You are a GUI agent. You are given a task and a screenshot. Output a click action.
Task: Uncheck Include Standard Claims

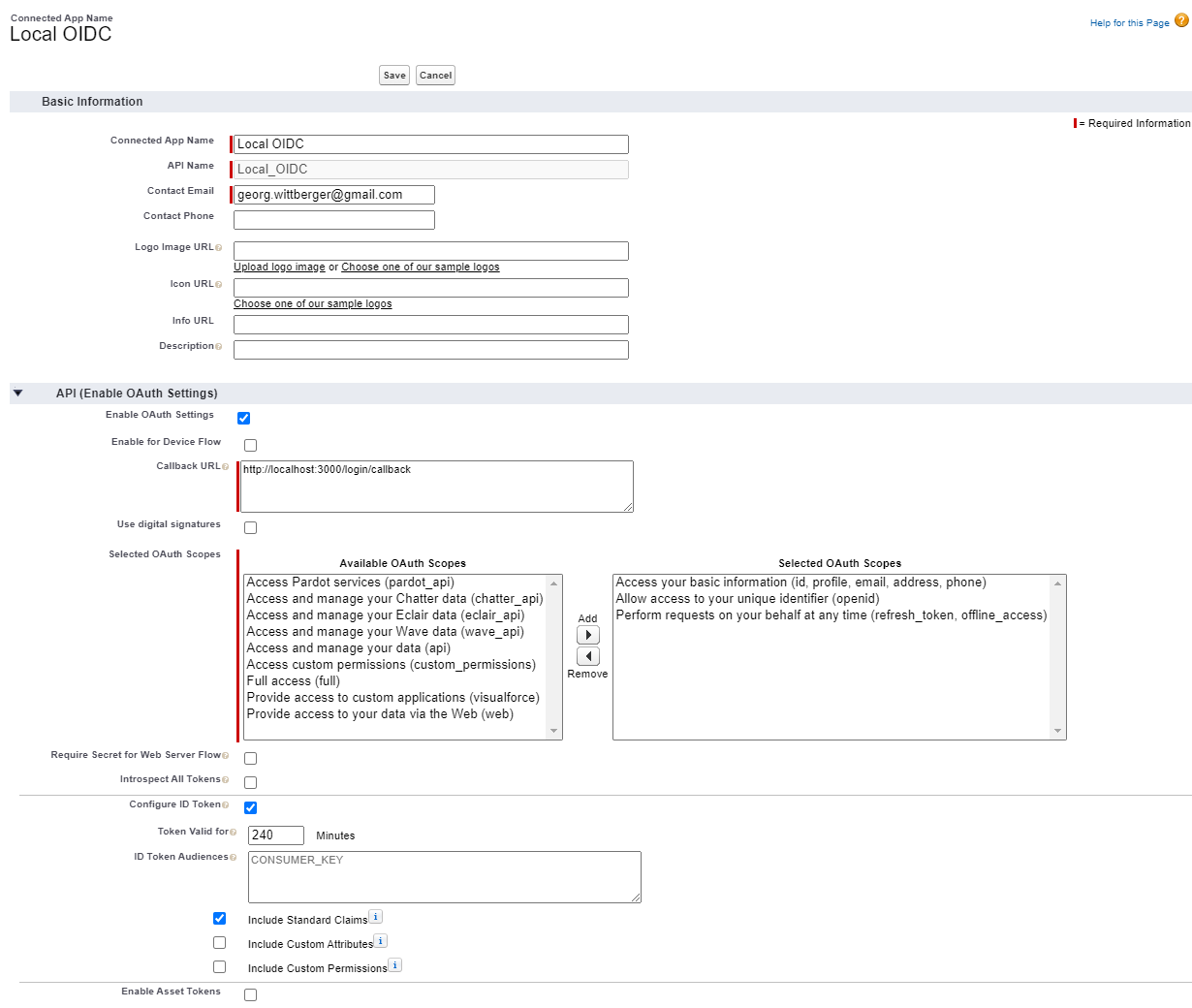219,919
